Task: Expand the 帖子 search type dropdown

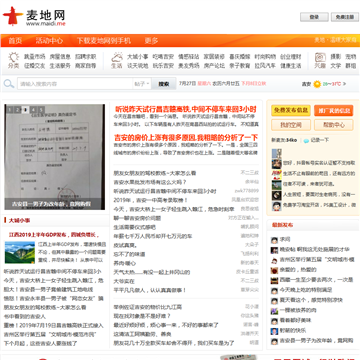Action: coord(142,84)
